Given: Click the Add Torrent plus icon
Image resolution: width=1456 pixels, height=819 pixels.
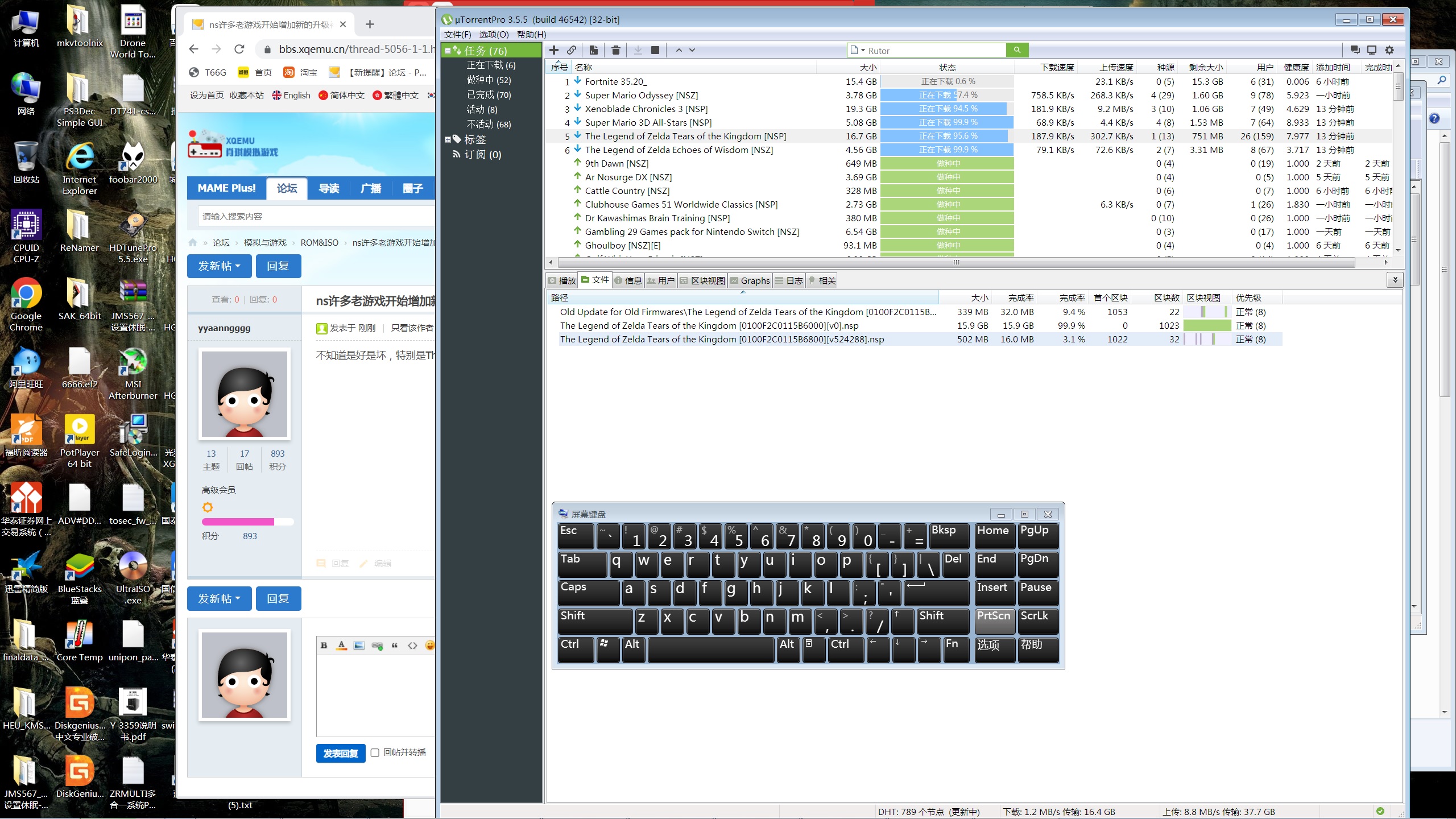Looking at the screenshot, I should click(x=554, y=50).
